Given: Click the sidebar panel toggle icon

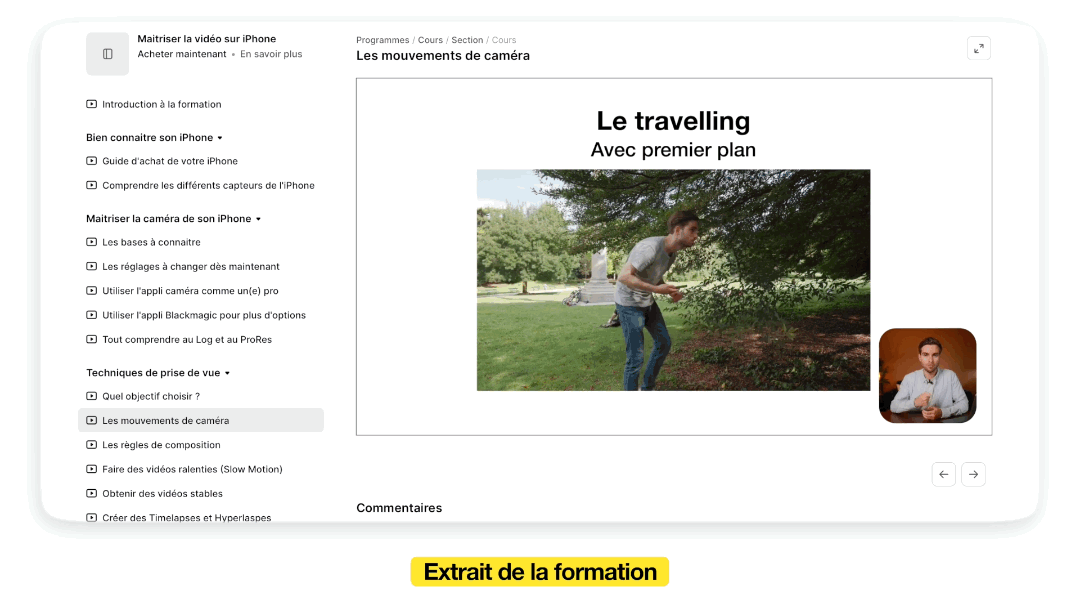Looking at the screenshot, I should point(107,54).
